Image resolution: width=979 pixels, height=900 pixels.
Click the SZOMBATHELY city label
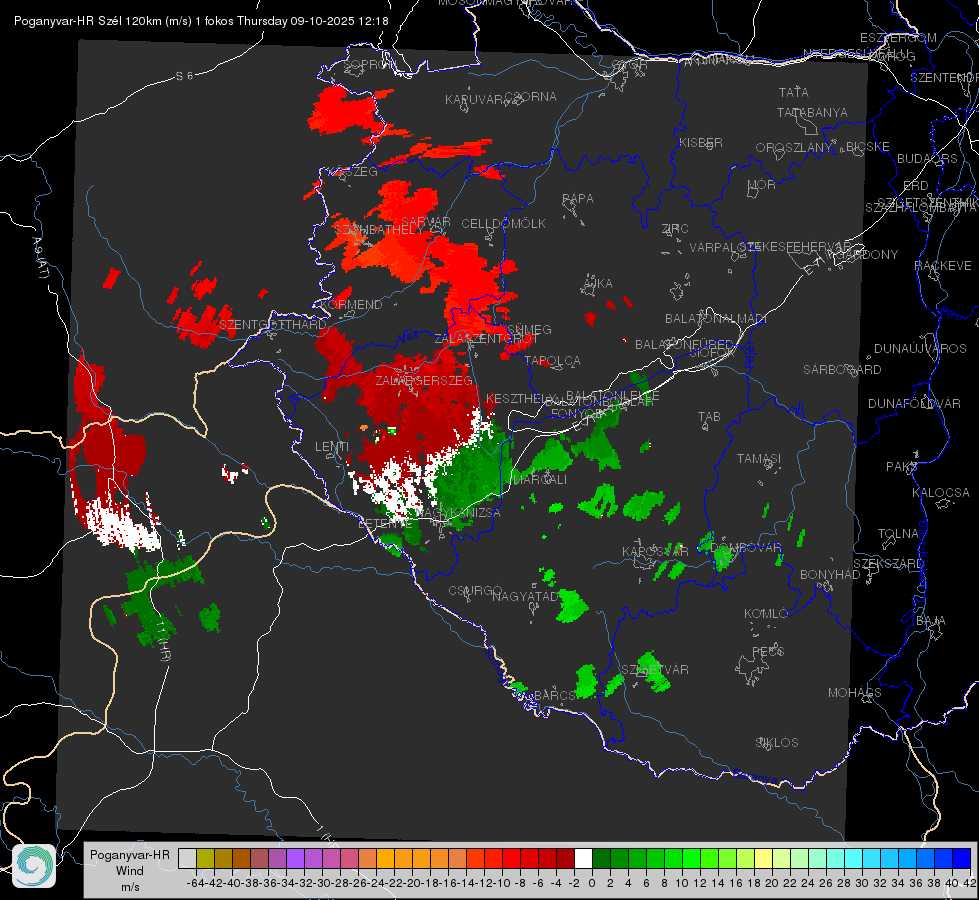378,230
